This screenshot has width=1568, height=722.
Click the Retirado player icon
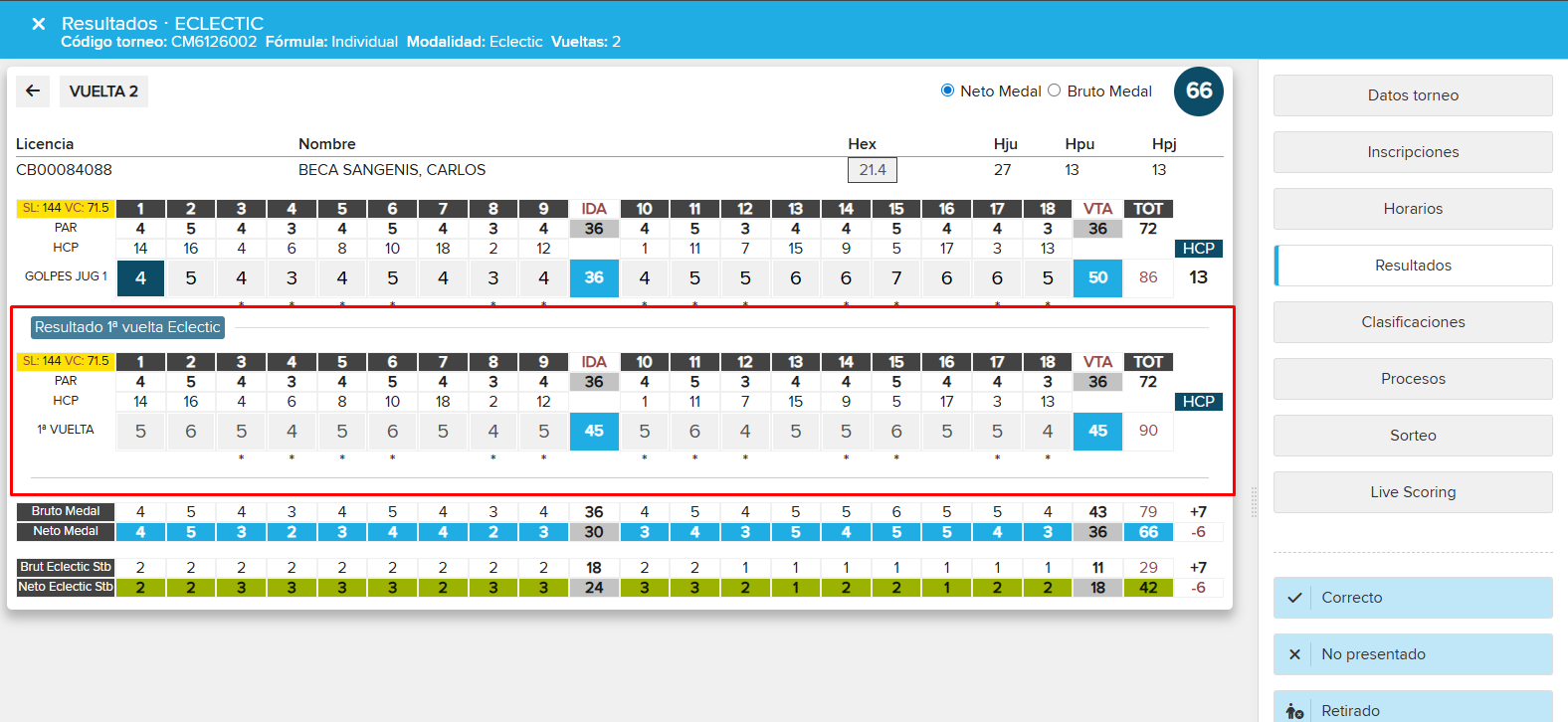tap(1294, 711)
